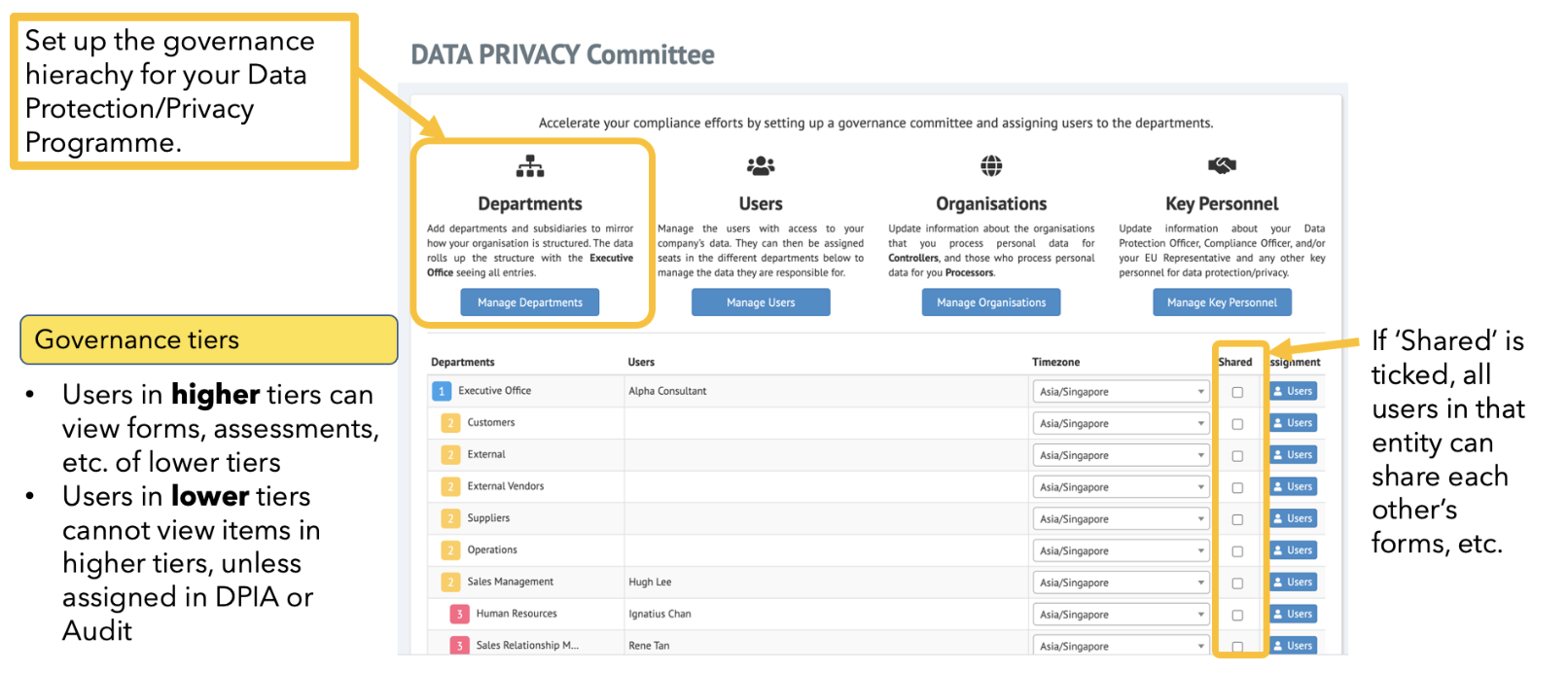This screenshot has width=1568, height=673.
Task: Open timezone dropdown for Operations
Action: tap(1121, 551)
